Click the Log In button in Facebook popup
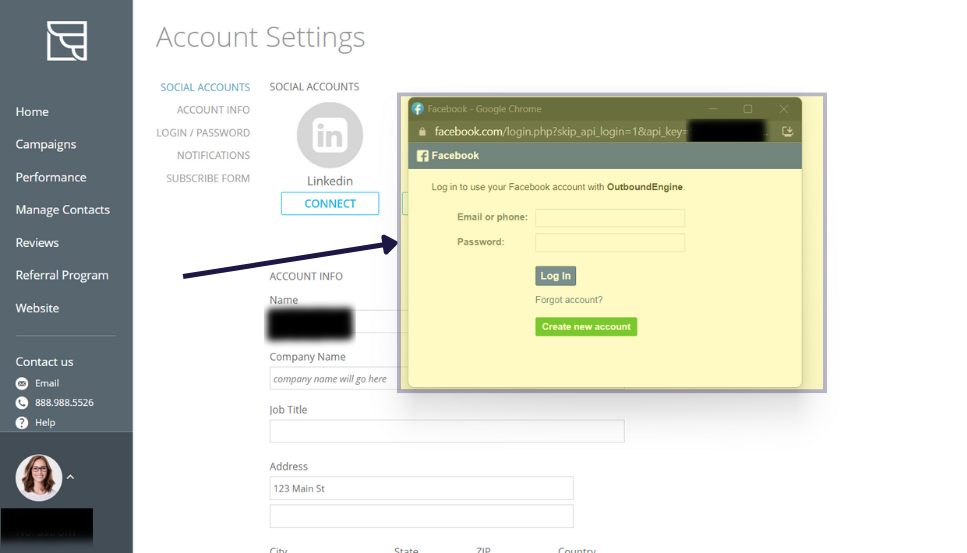Viewport: 967px width, 553px height. tap(556, 276)
